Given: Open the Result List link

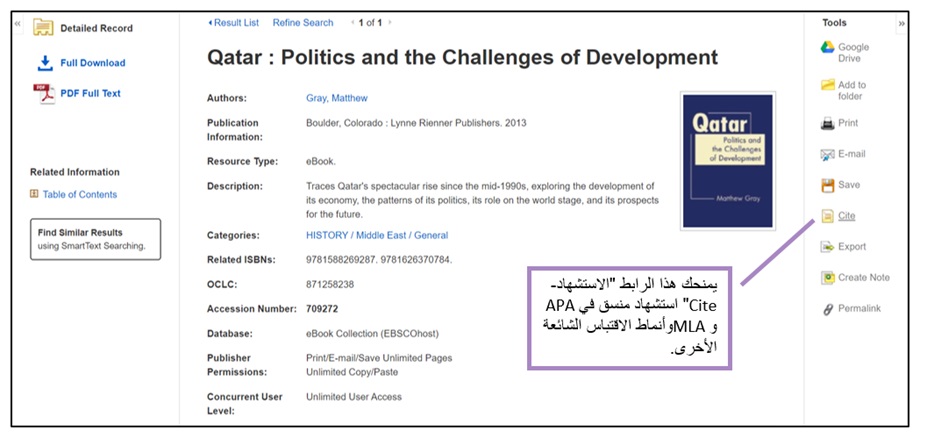Looking at the screenshot, I should coord(233,22).
